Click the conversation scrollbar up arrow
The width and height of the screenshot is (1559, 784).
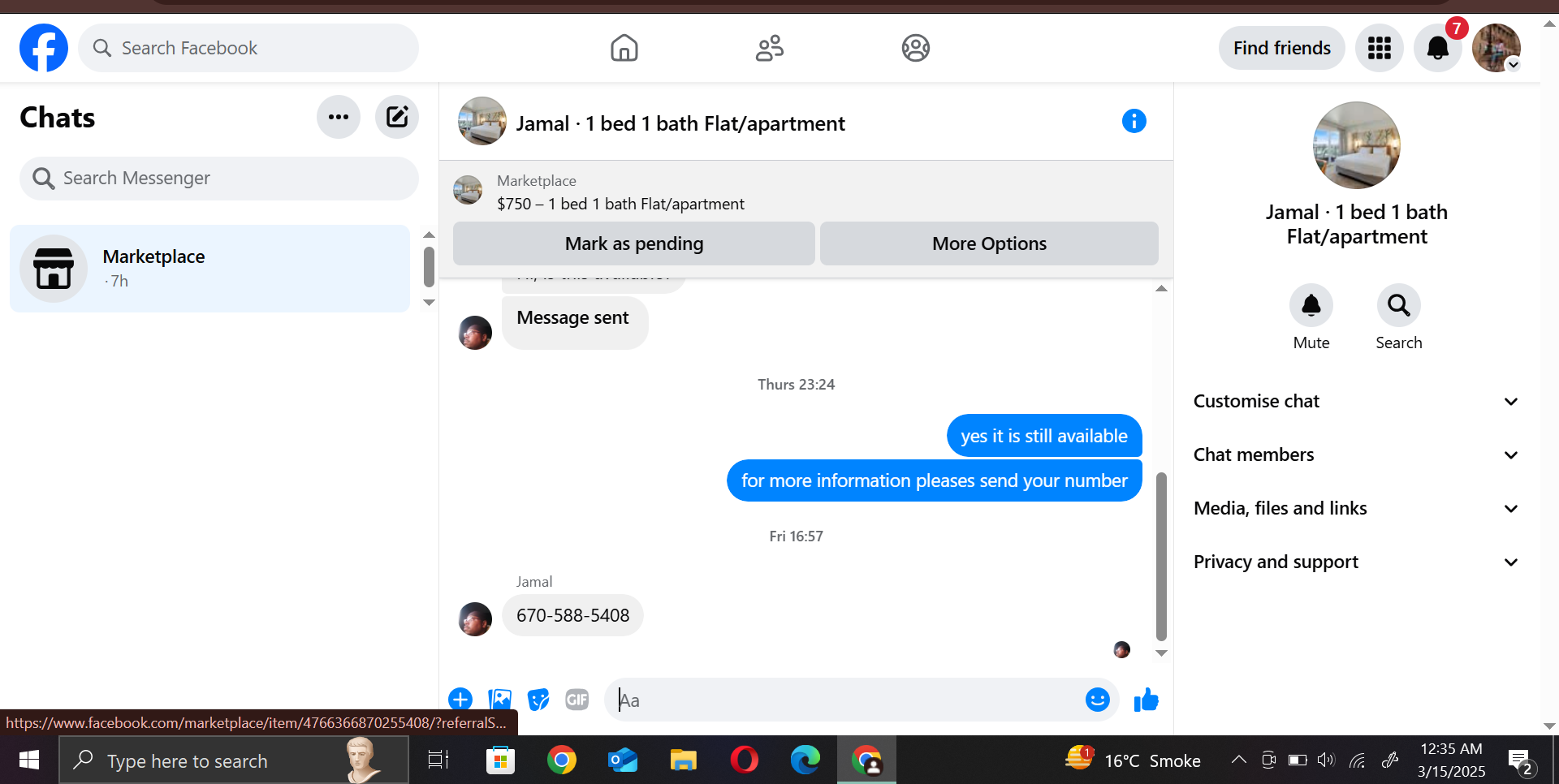point(1161,289)
